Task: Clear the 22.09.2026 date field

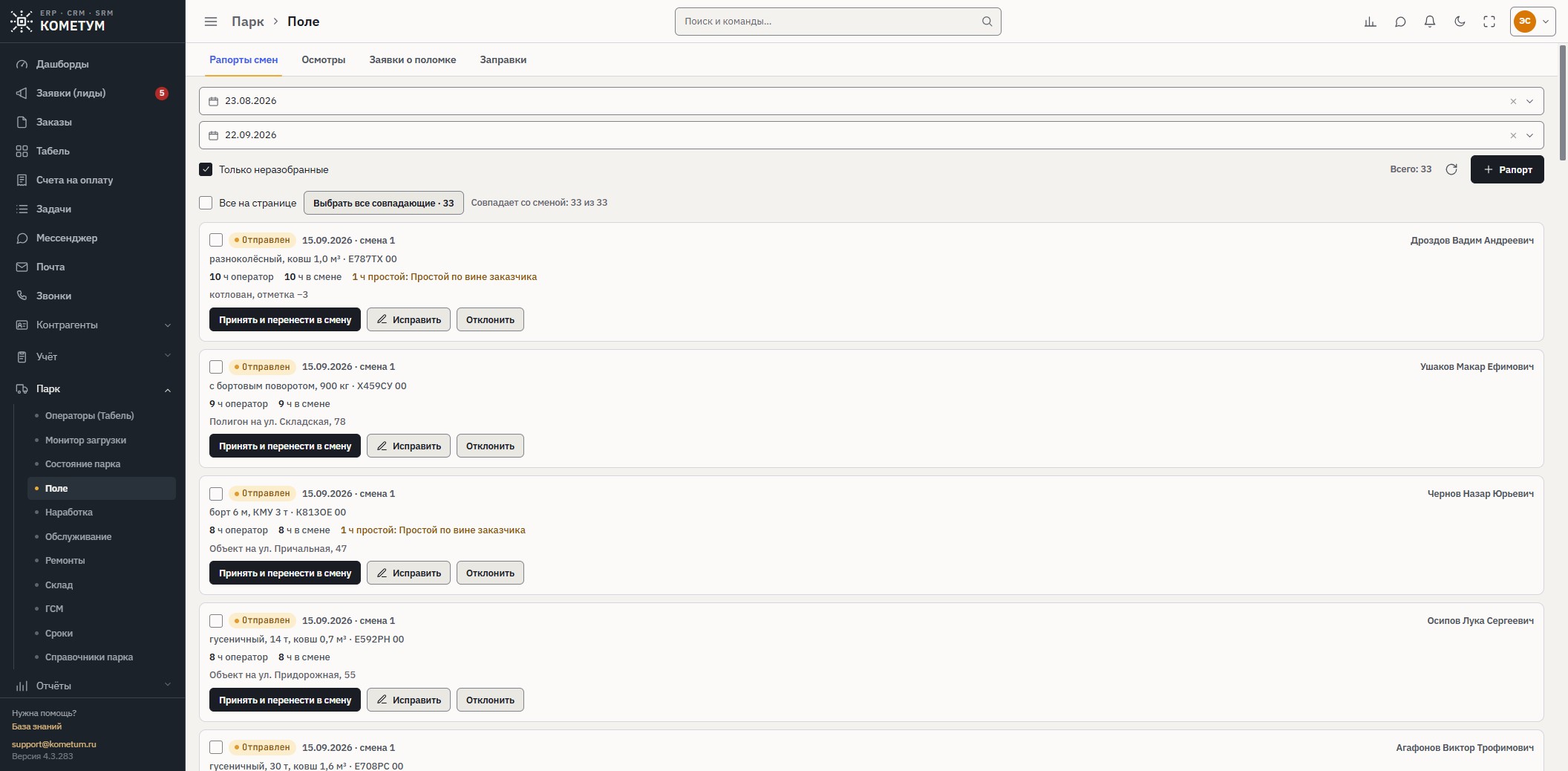Action: pos(1513,135)
